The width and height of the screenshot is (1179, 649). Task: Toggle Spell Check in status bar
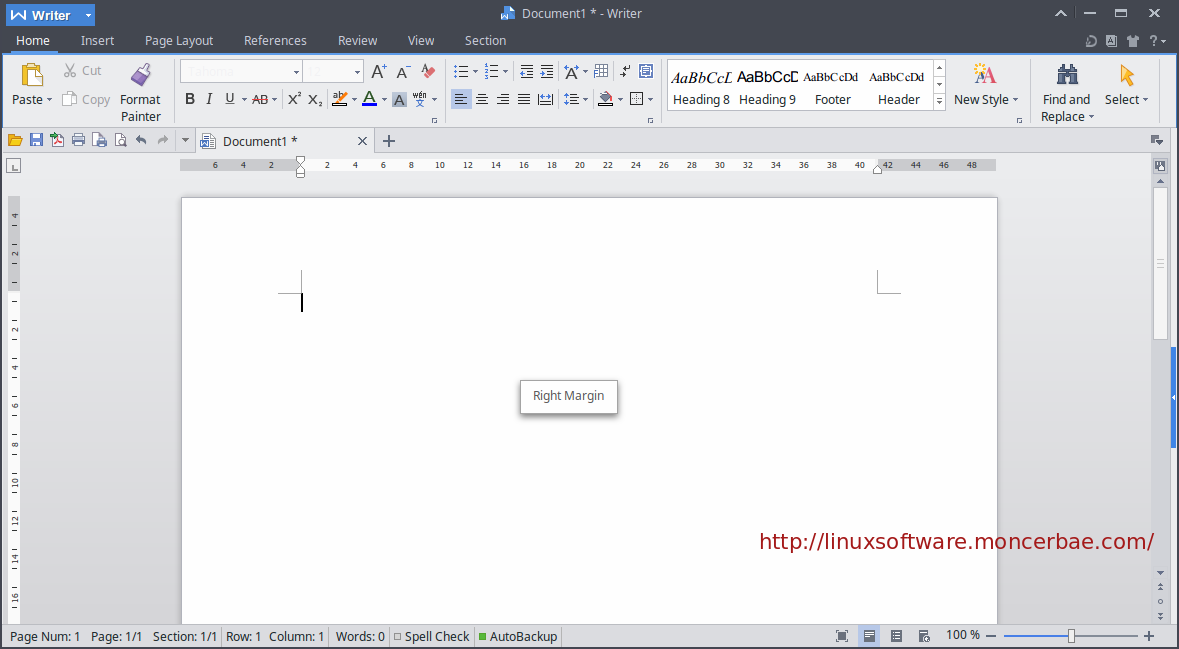coord(431,636)
